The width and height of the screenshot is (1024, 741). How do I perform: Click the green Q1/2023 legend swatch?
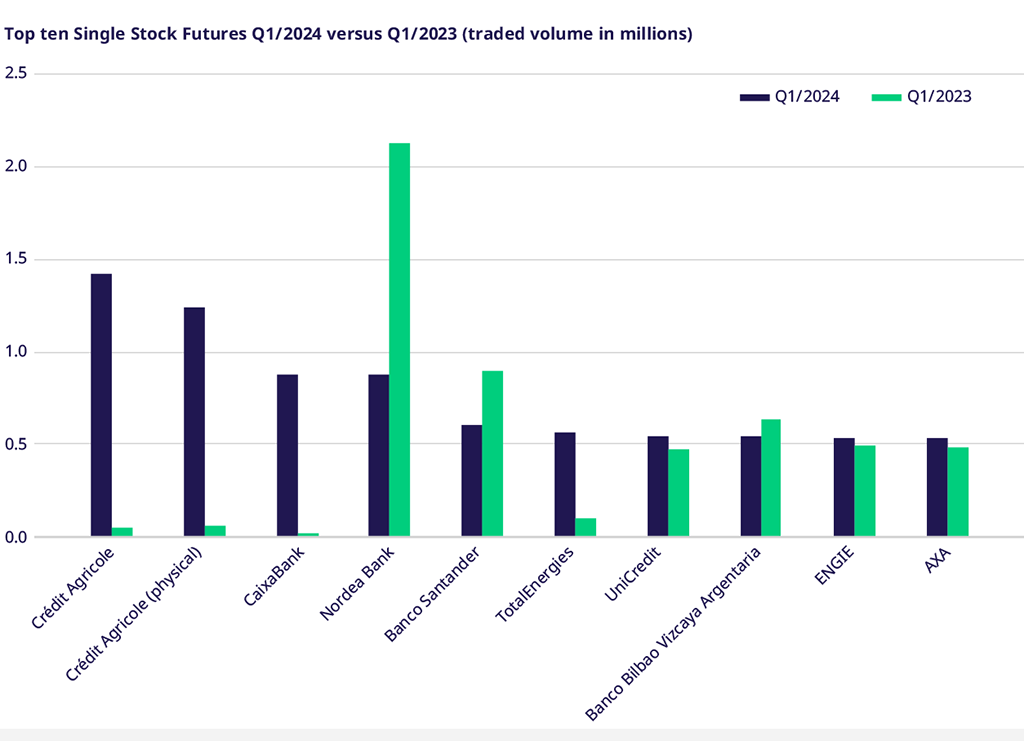(x=886, y=97)
